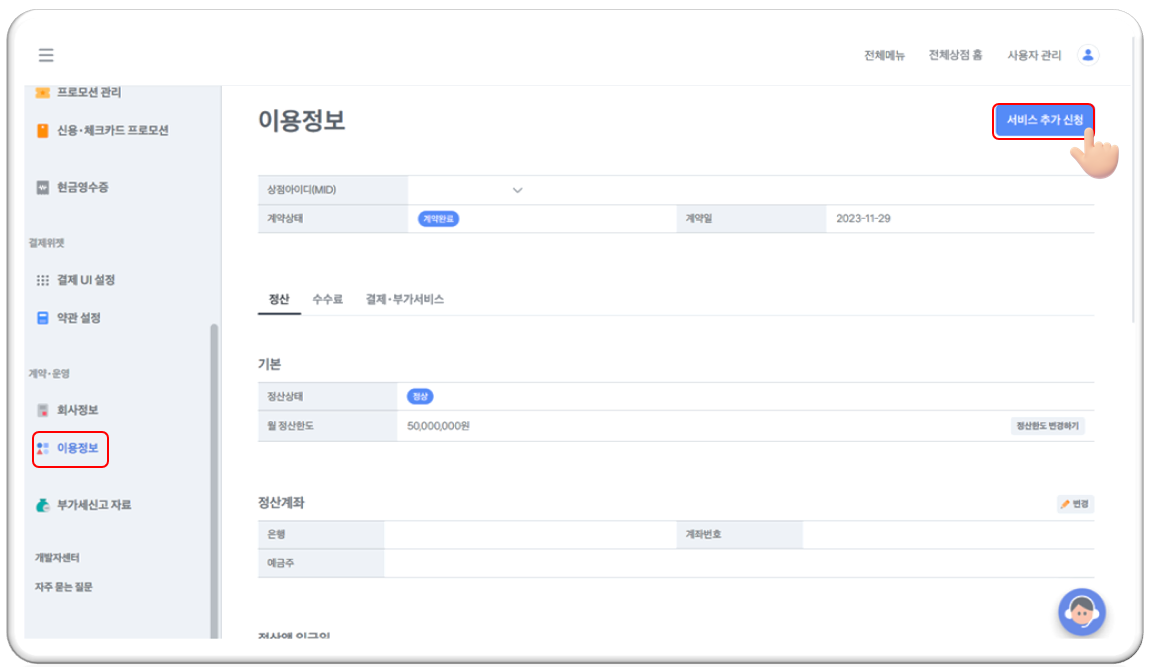Expand the 상점아이디(MID) dropdown
Viewport: 1155px width, 667px height.
click(517, 190)
